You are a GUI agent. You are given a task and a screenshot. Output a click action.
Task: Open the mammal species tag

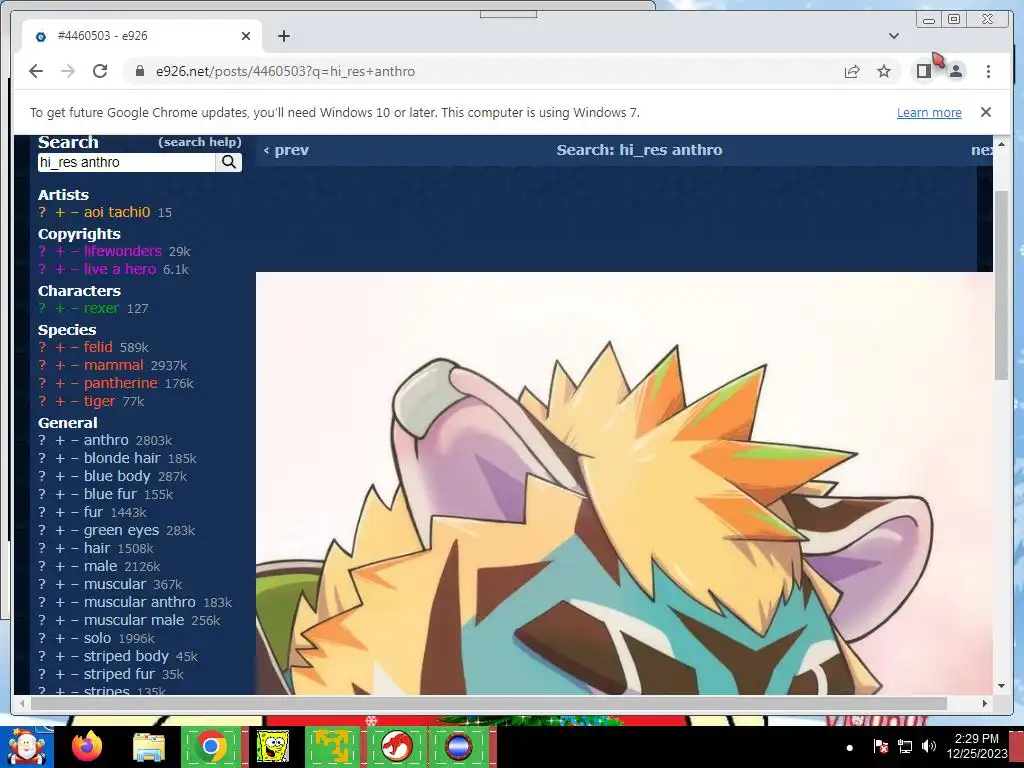pos(113,365)
